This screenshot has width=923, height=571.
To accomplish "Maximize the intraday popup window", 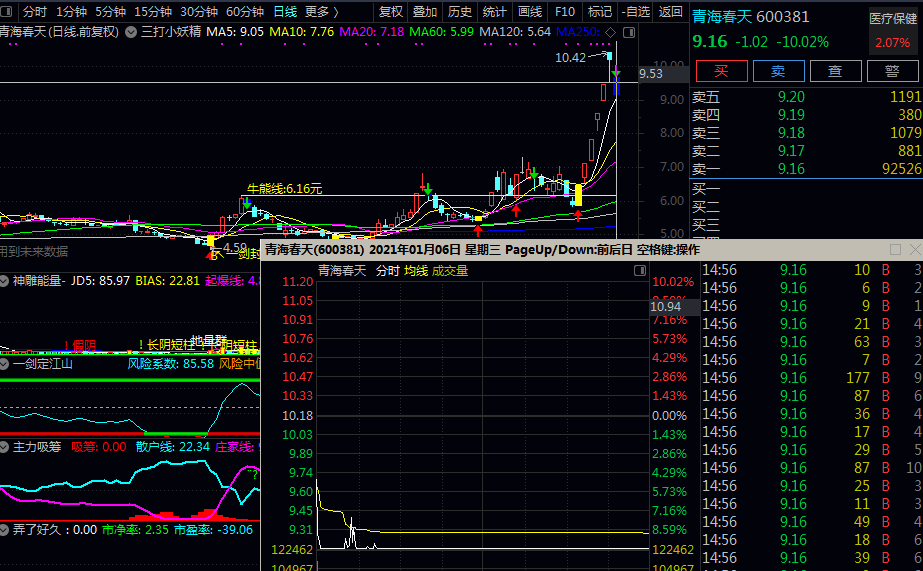I will 895,249.
